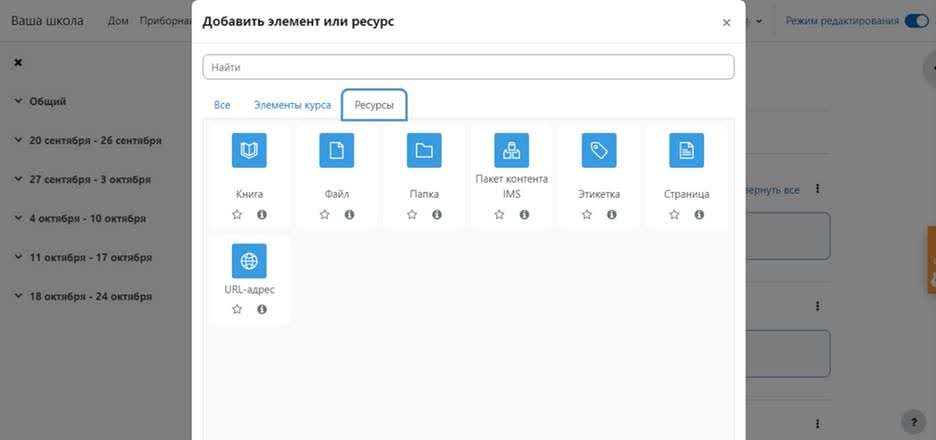Add a URL-адрес resource
This screenshot has height=440, width=936.
(249, 261)
